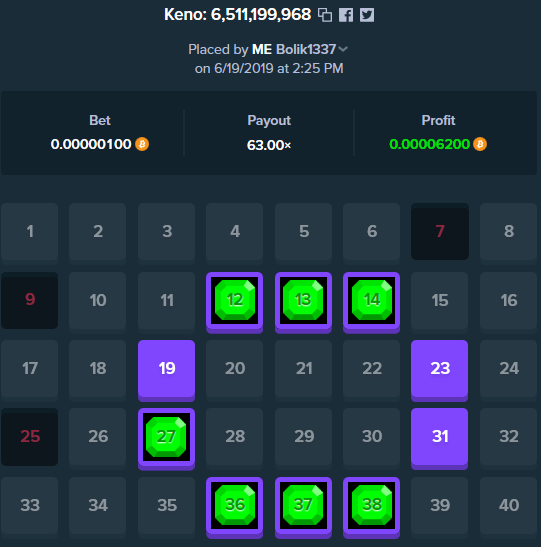Click the green gem on tile 14
The width and height of the screenshot is (541, 547).
click(371, 300)
